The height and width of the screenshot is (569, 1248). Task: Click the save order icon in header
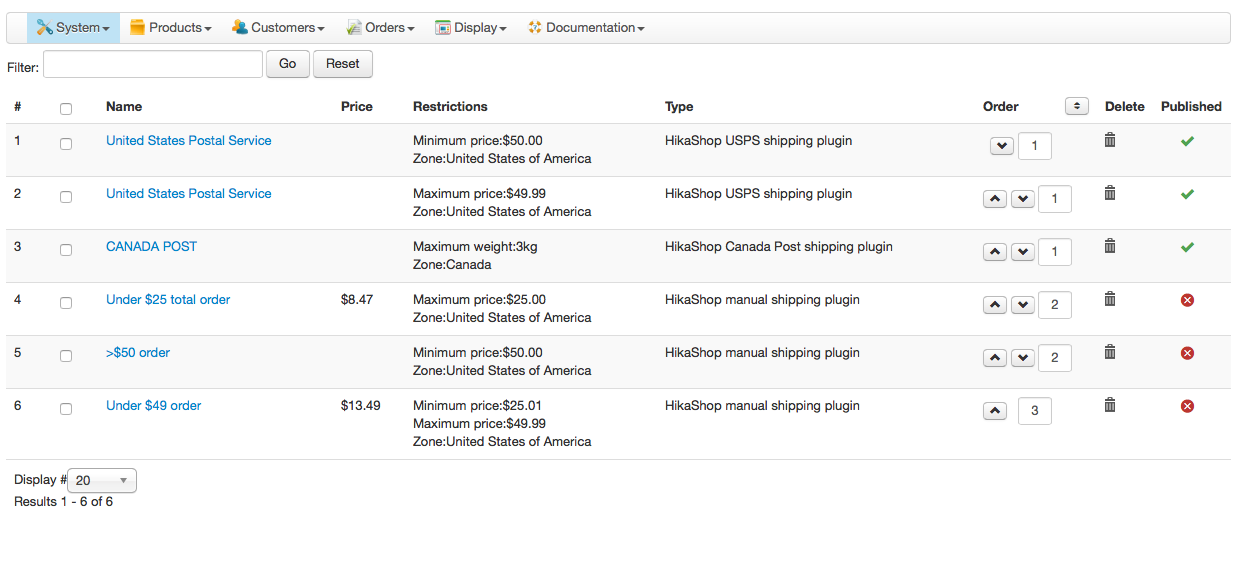point(1076,106)
